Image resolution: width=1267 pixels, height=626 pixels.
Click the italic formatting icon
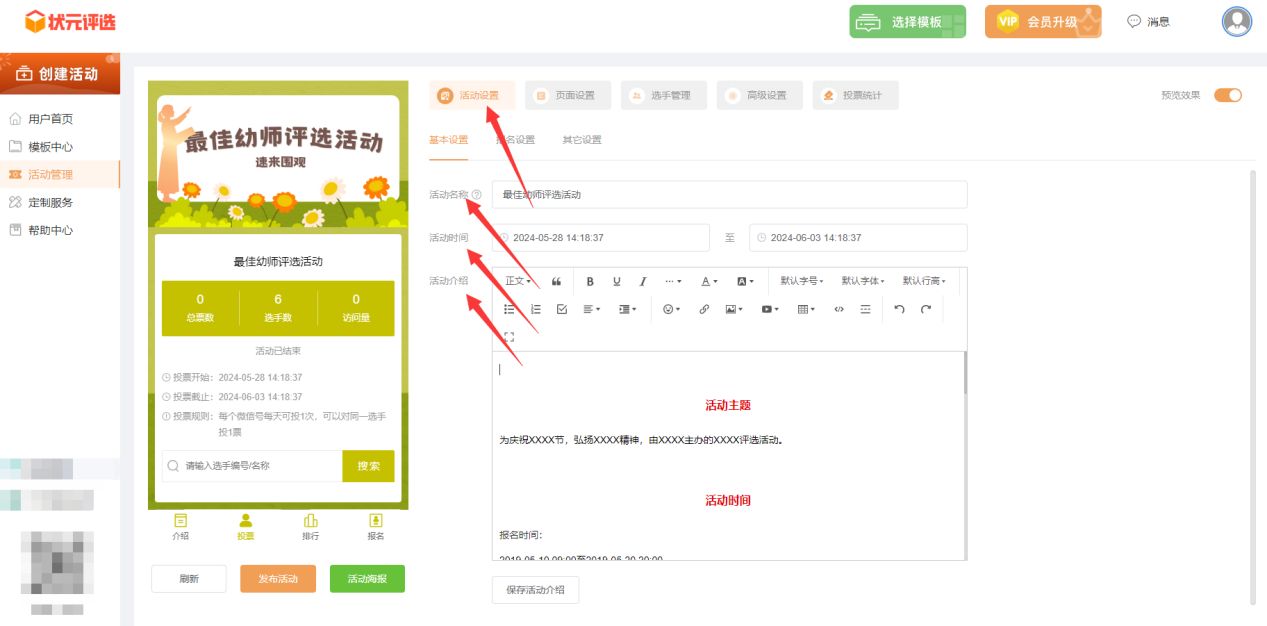(643, 282)
